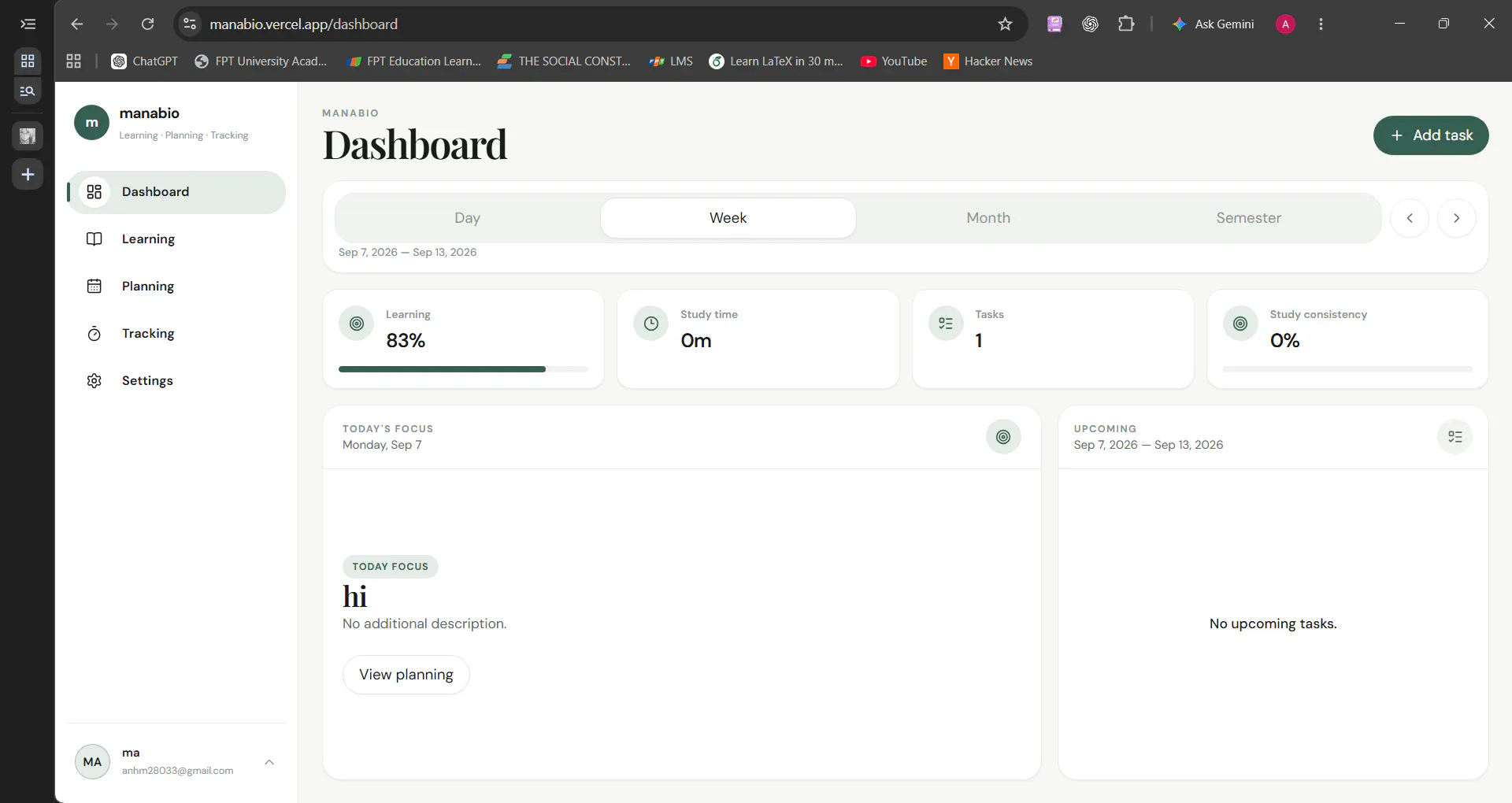
Task: Click the Study consistency target icon
Action: [1240, 324]
